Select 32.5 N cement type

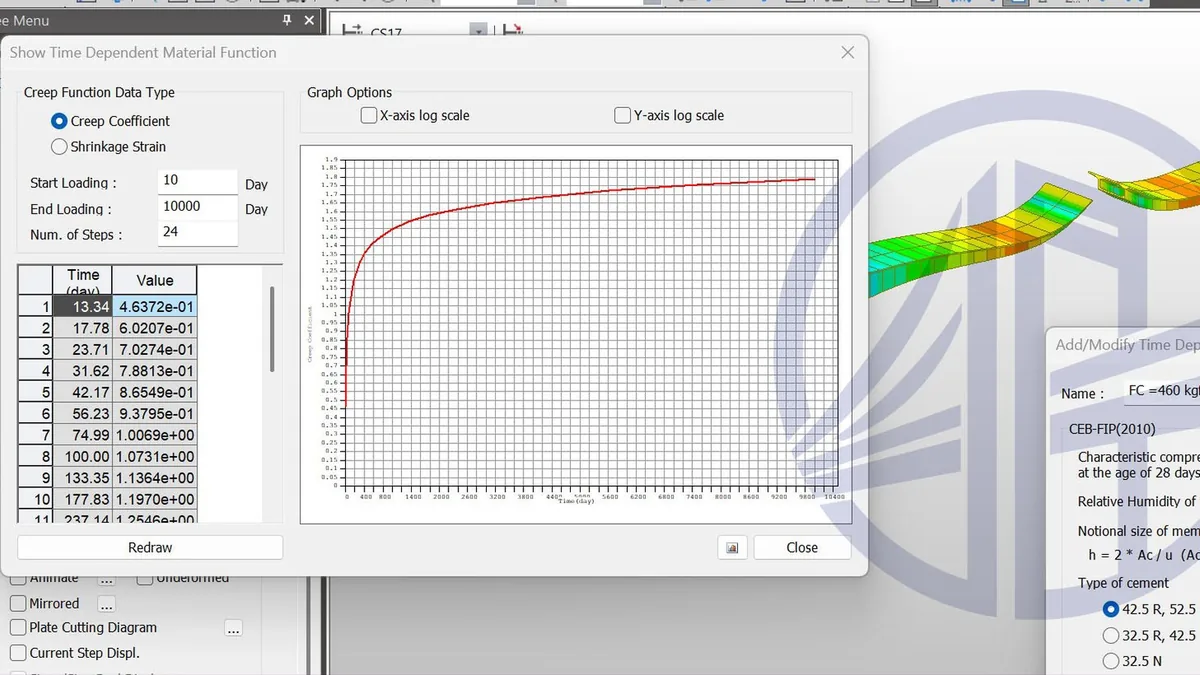click(1111, 661)
